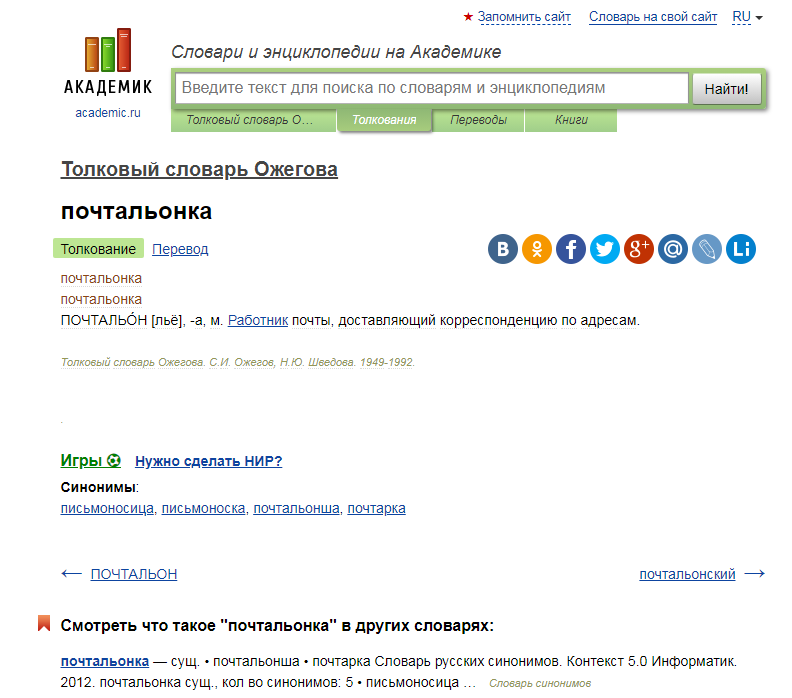Share on Twitter icon

point(605,249)
